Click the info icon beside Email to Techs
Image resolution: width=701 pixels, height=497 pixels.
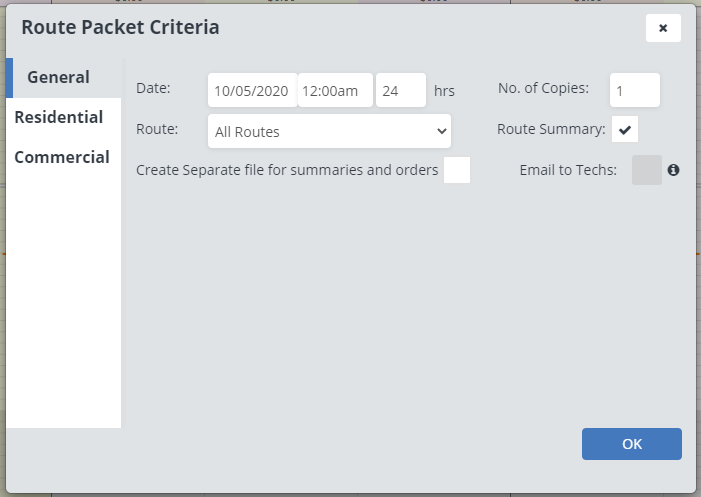(674, 170)
